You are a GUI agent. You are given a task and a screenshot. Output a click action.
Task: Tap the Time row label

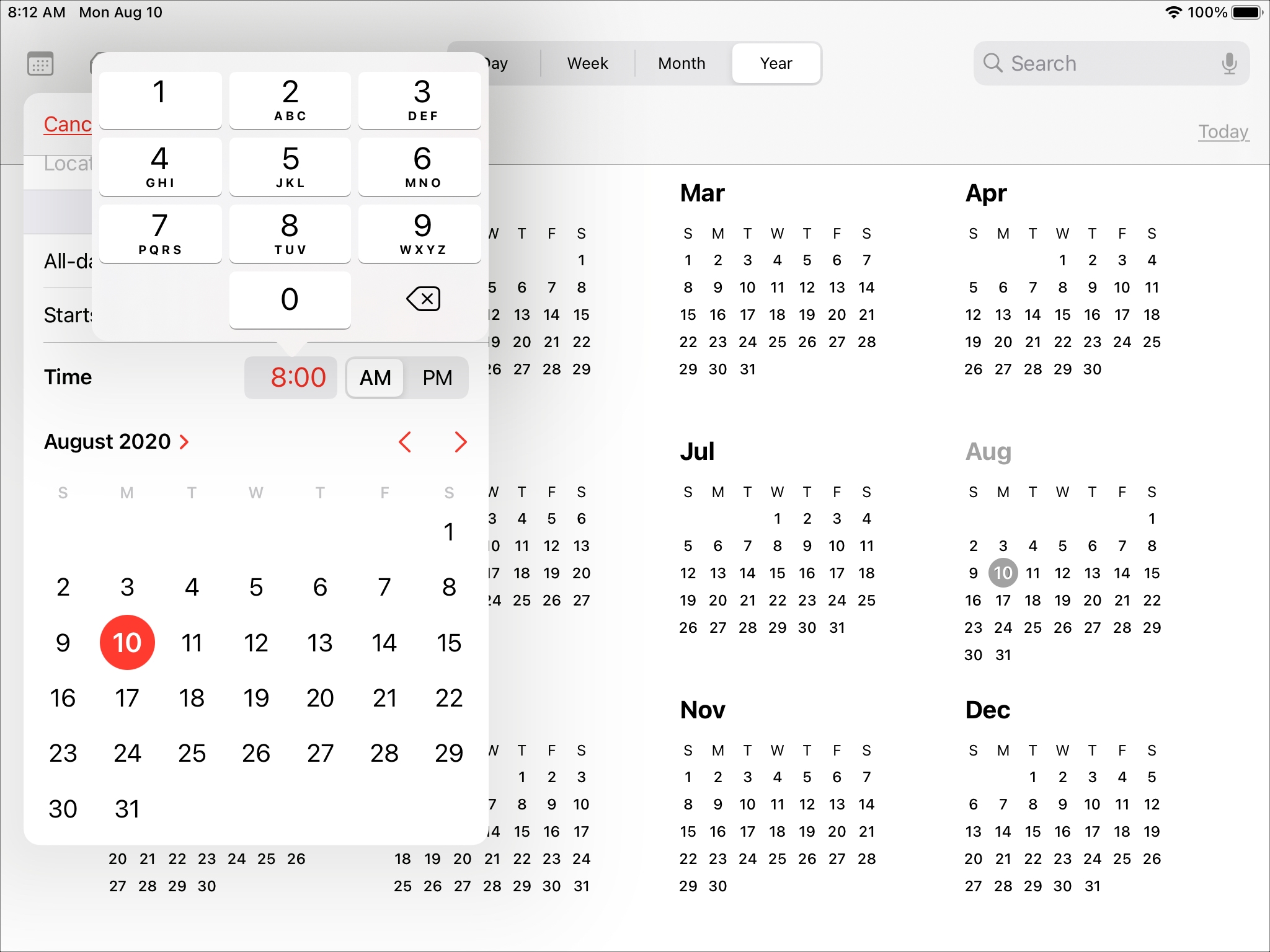pos(68,377)
